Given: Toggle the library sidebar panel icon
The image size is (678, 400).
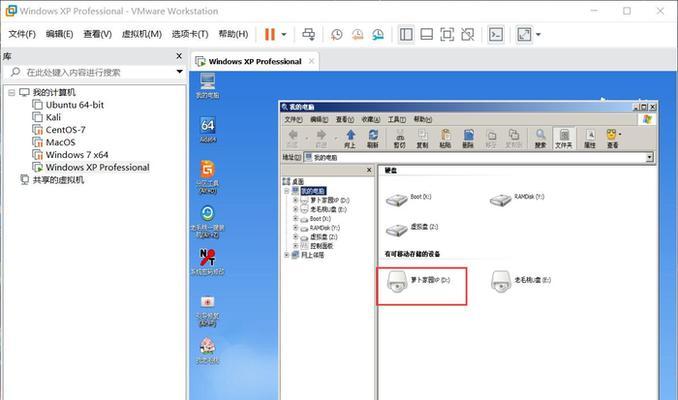Looking at the screenshot, I should (x=406, y=35).
